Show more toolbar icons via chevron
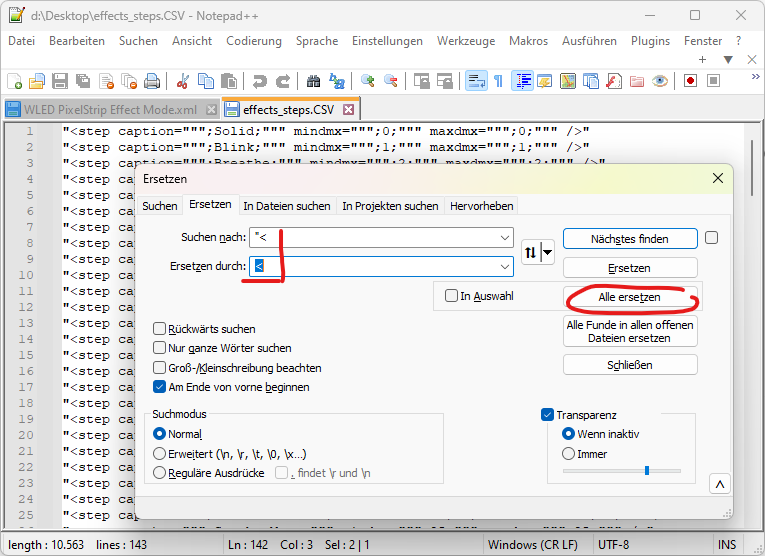This screenshot has width=765, height=556. [x=755, y=77]
